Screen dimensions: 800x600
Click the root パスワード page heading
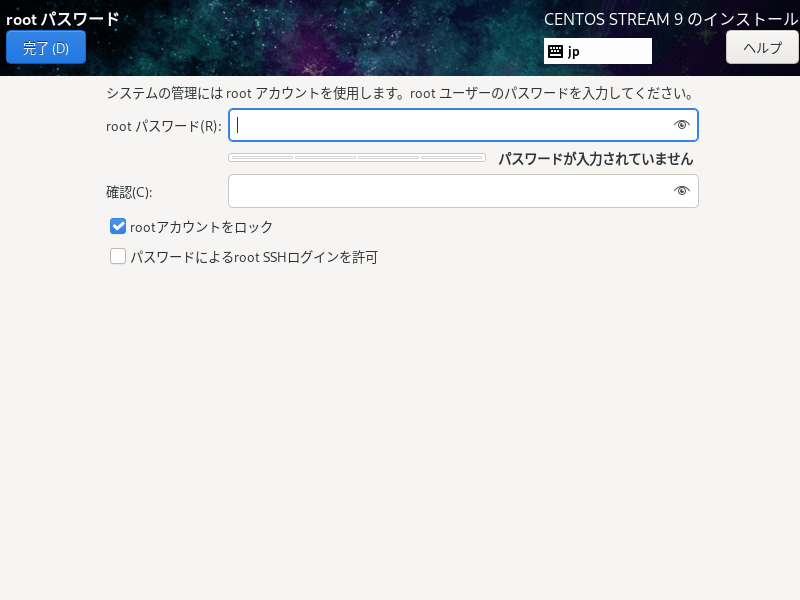tap(62, 19)
